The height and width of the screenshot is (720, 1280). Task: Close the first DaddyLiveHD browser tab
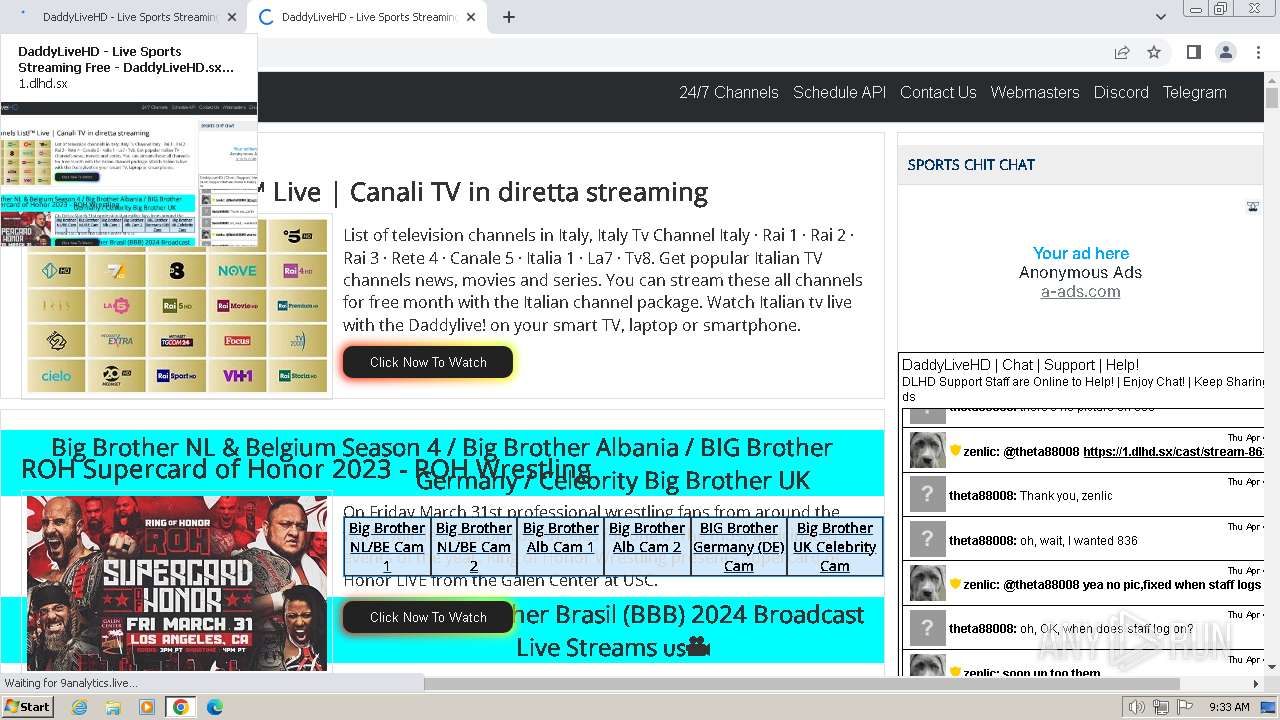(232, 17)
